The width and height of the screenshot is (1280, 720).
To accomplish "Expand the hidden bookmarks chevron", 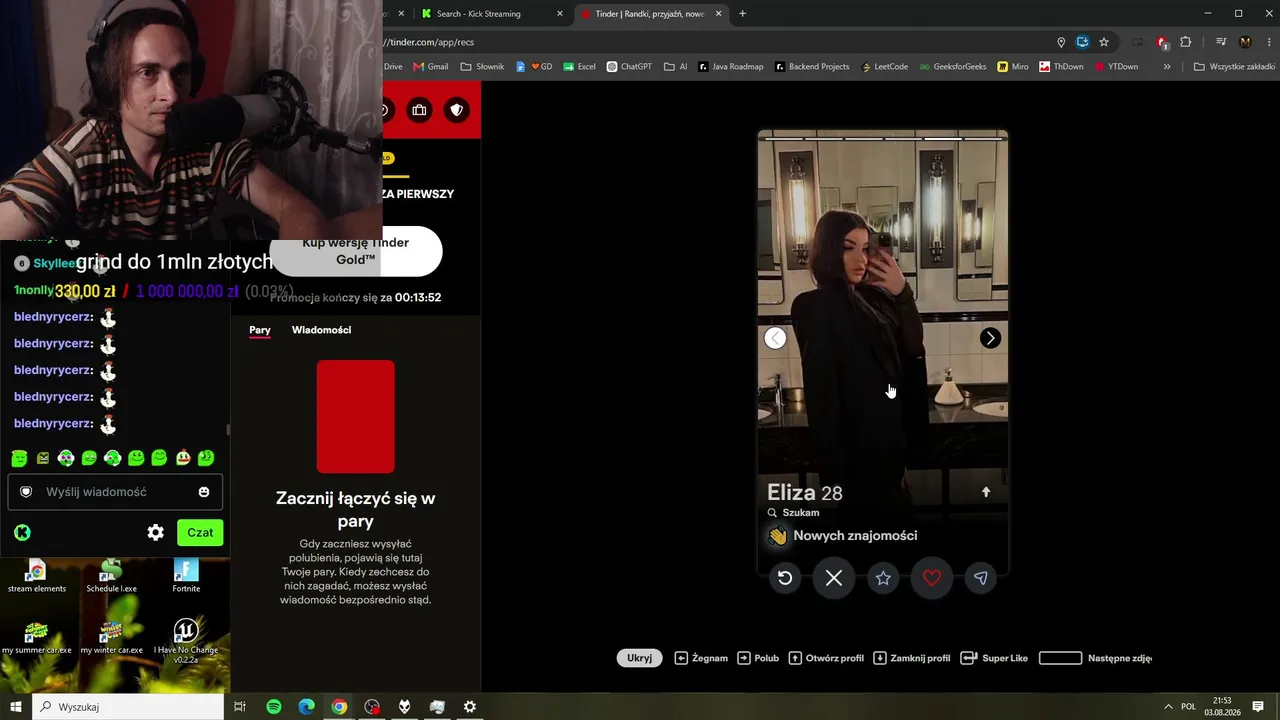I will pyautogui.click(x=1167, y=67).
